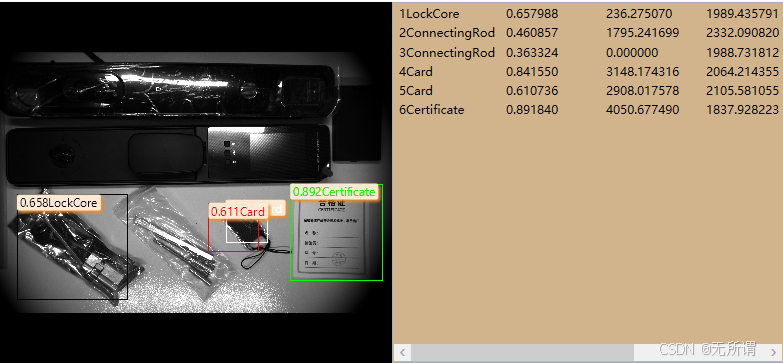Click value 2105.581055 in results list
This screenshot has width=783, height=363.
(742, 90)
